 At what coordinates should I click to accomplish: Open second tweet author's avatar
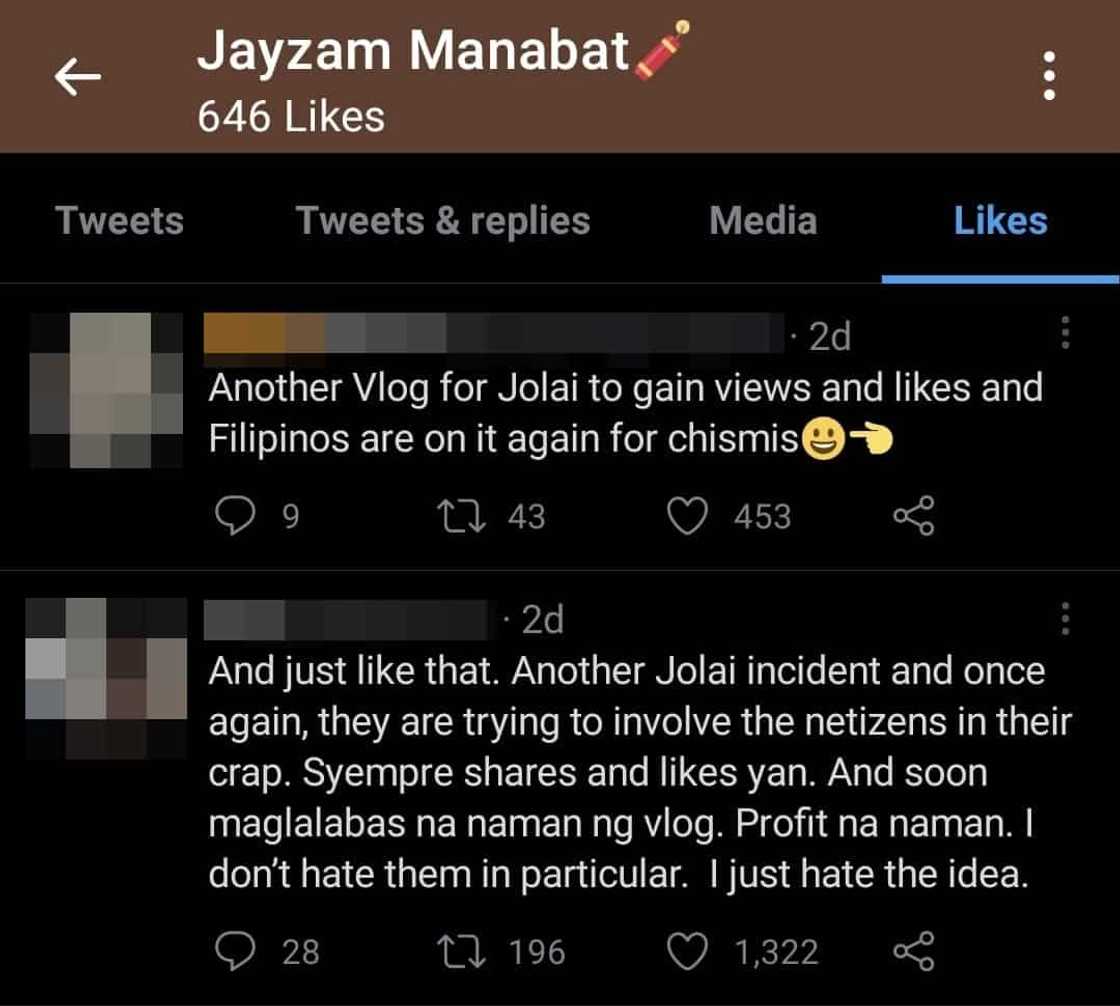pos(106,677)
